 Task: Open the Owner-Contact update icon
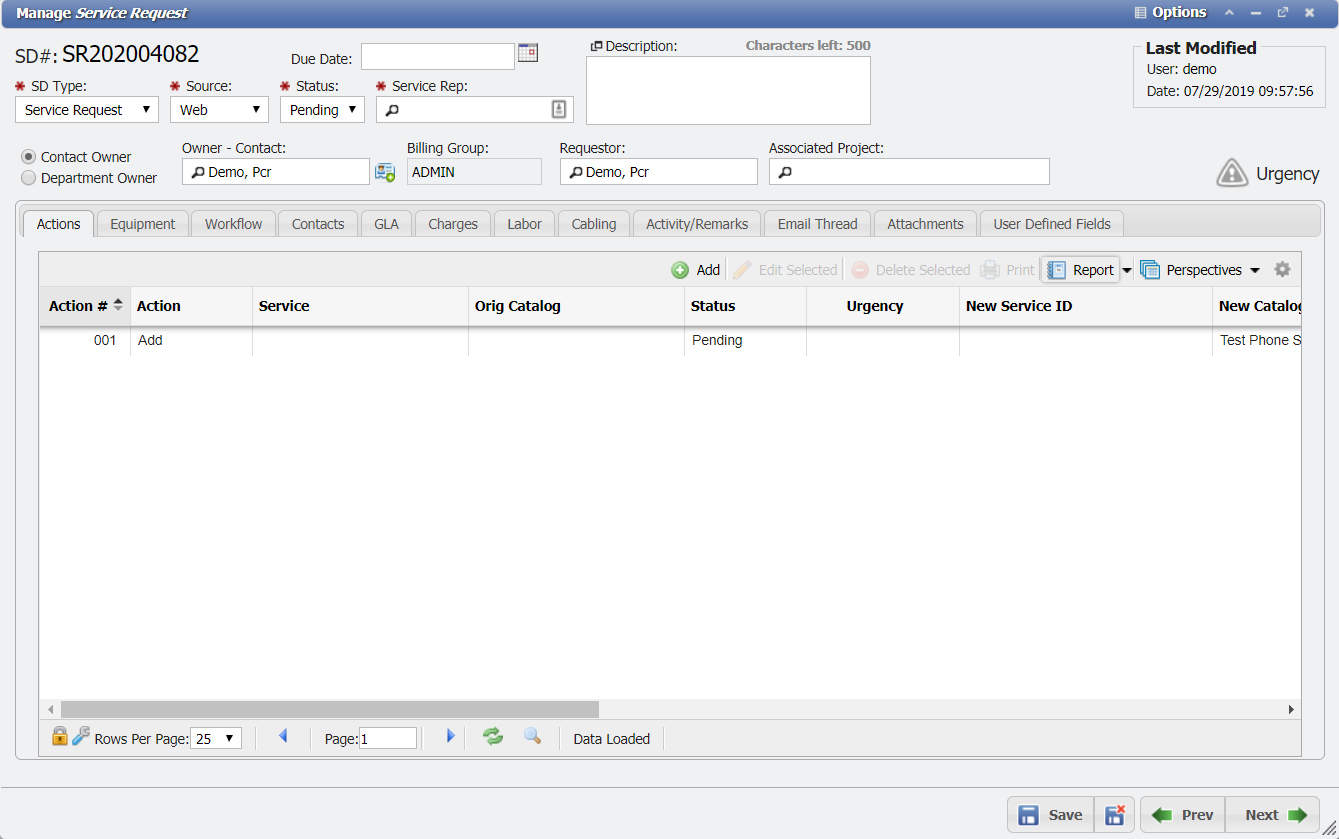pos(386,171)
